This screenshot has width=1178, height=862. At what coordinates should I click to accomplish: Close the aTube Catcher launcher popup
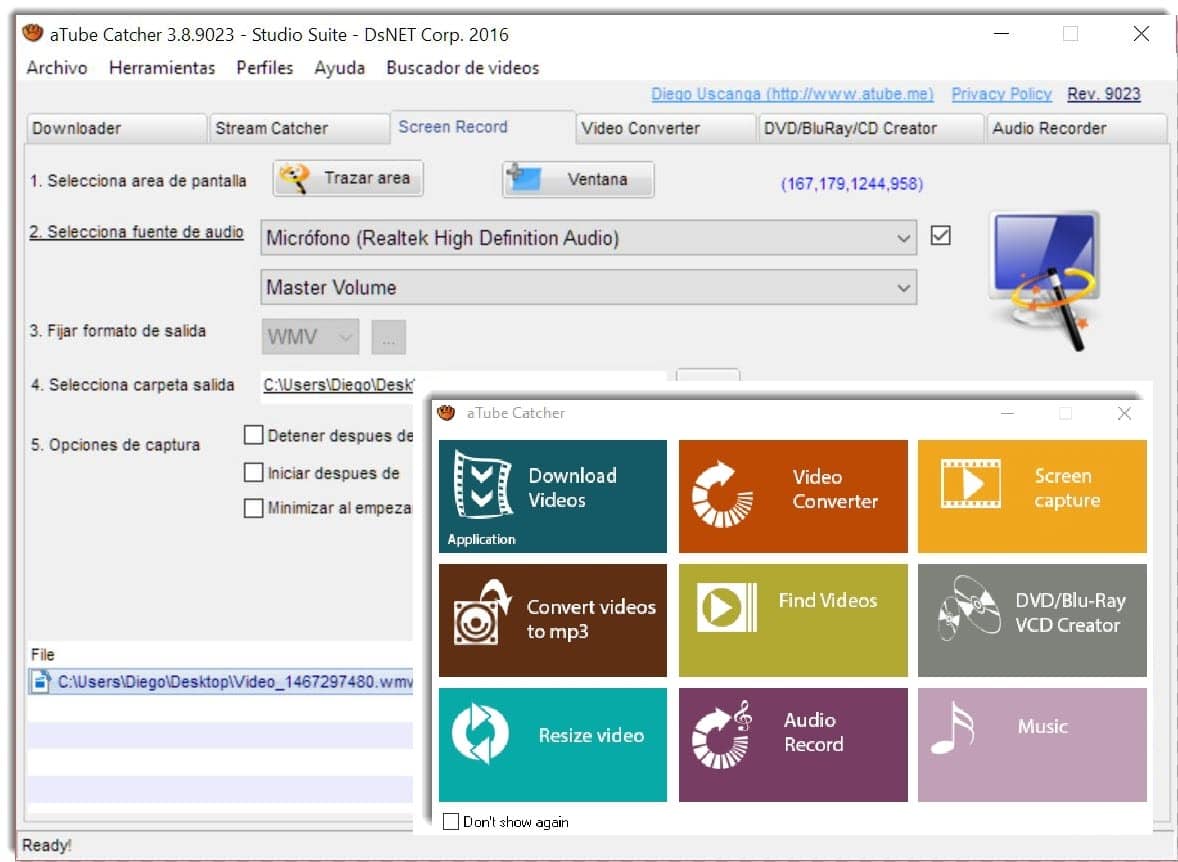1124,413
